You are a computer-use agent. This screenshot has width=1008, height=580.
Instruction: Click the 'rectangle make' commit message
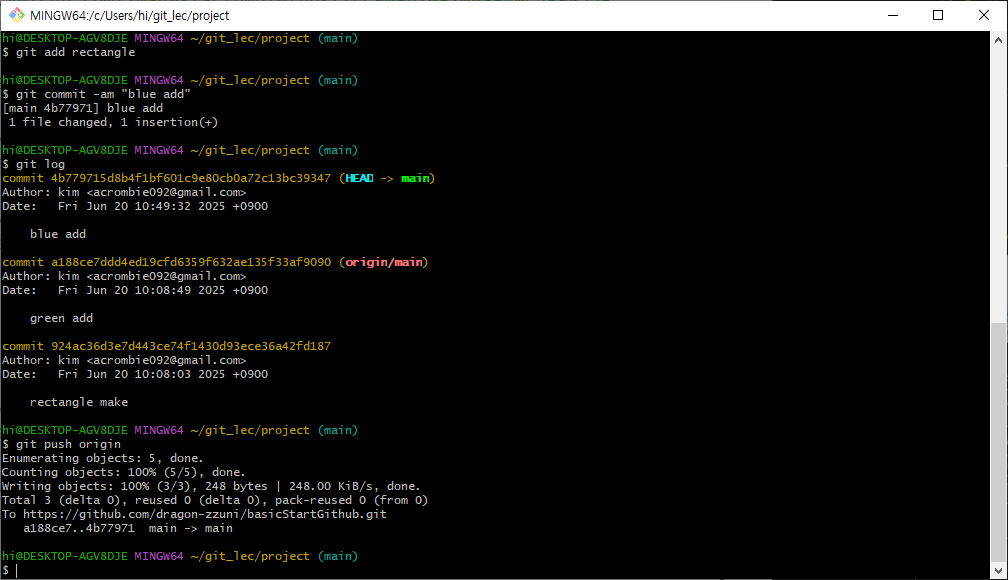coord(79,402)
